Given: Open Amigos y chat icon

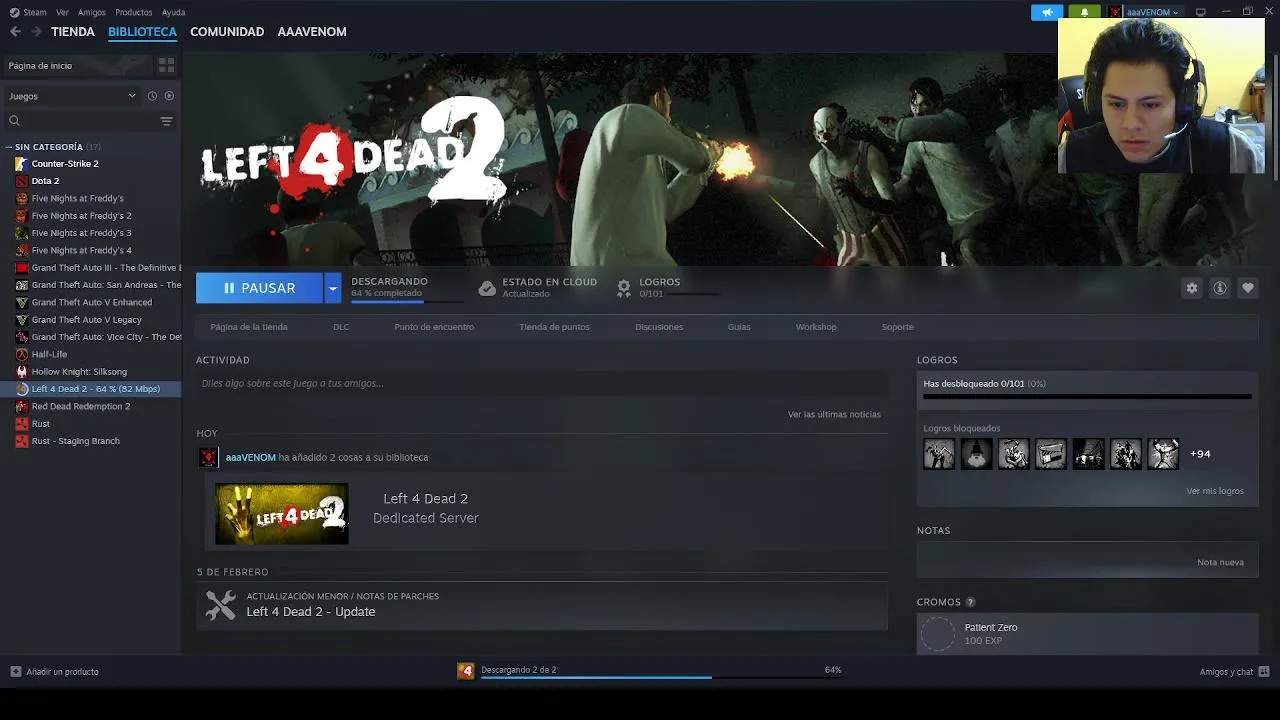Looking at the screenshot, I should [x=1264, y=672].
